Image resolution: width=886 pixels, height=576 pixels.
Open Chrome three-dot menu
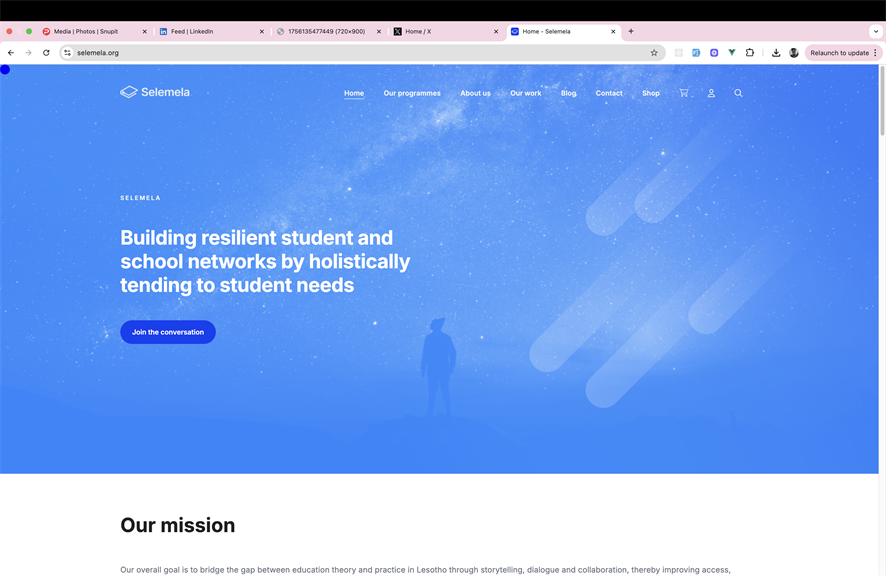point(875,53)
